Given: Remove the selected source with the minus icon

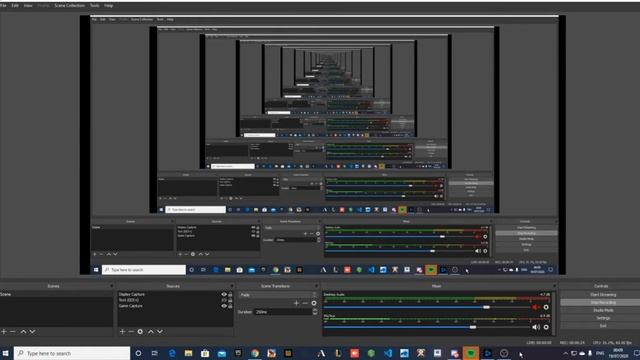Looking at the screenshot, I should click(x=131, y=332).
